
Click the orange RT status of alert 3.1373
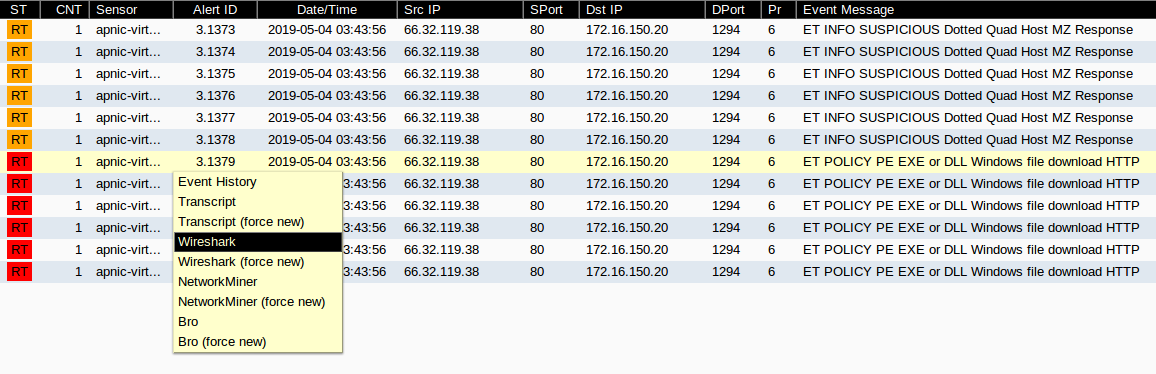click(x=20, y=30)
